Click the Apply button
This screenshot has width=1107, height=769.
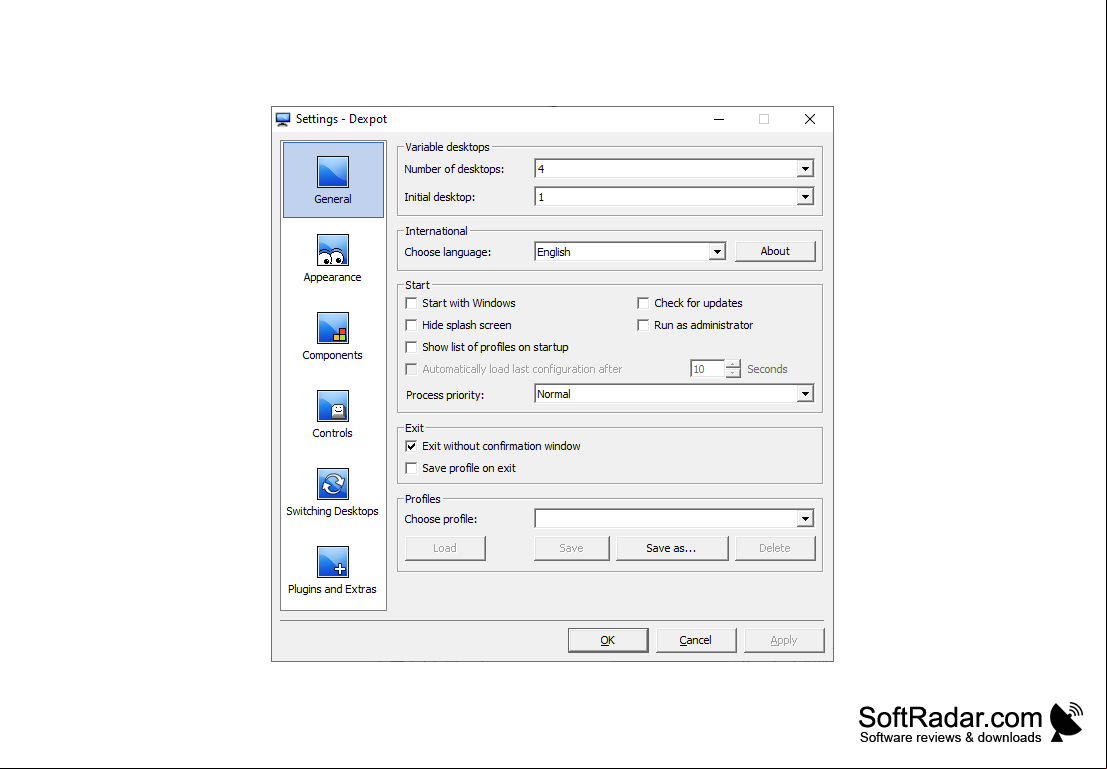tap(784, 640)
